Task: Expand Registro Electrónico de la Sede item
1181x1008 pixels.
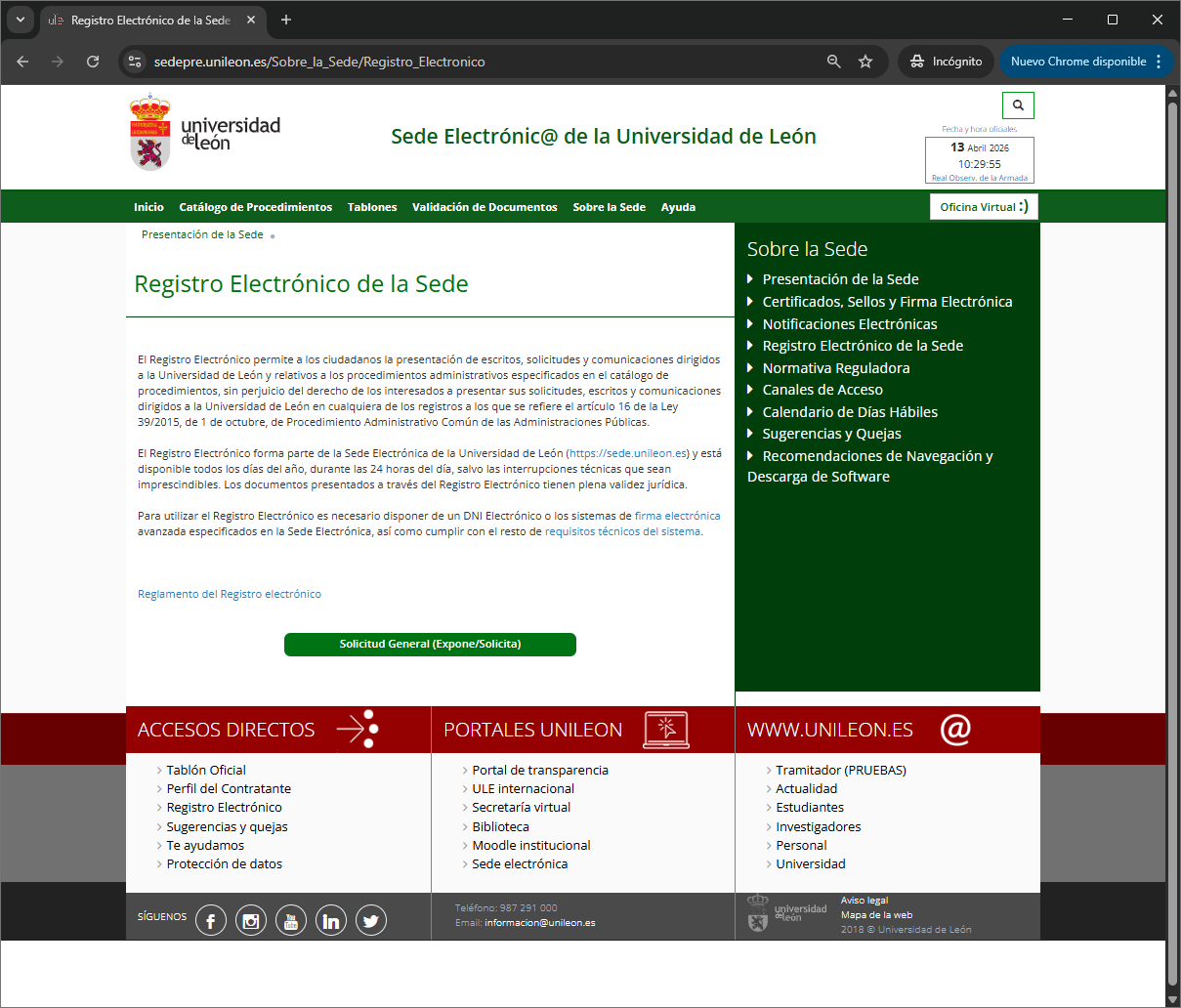Action: click(863, 346)
